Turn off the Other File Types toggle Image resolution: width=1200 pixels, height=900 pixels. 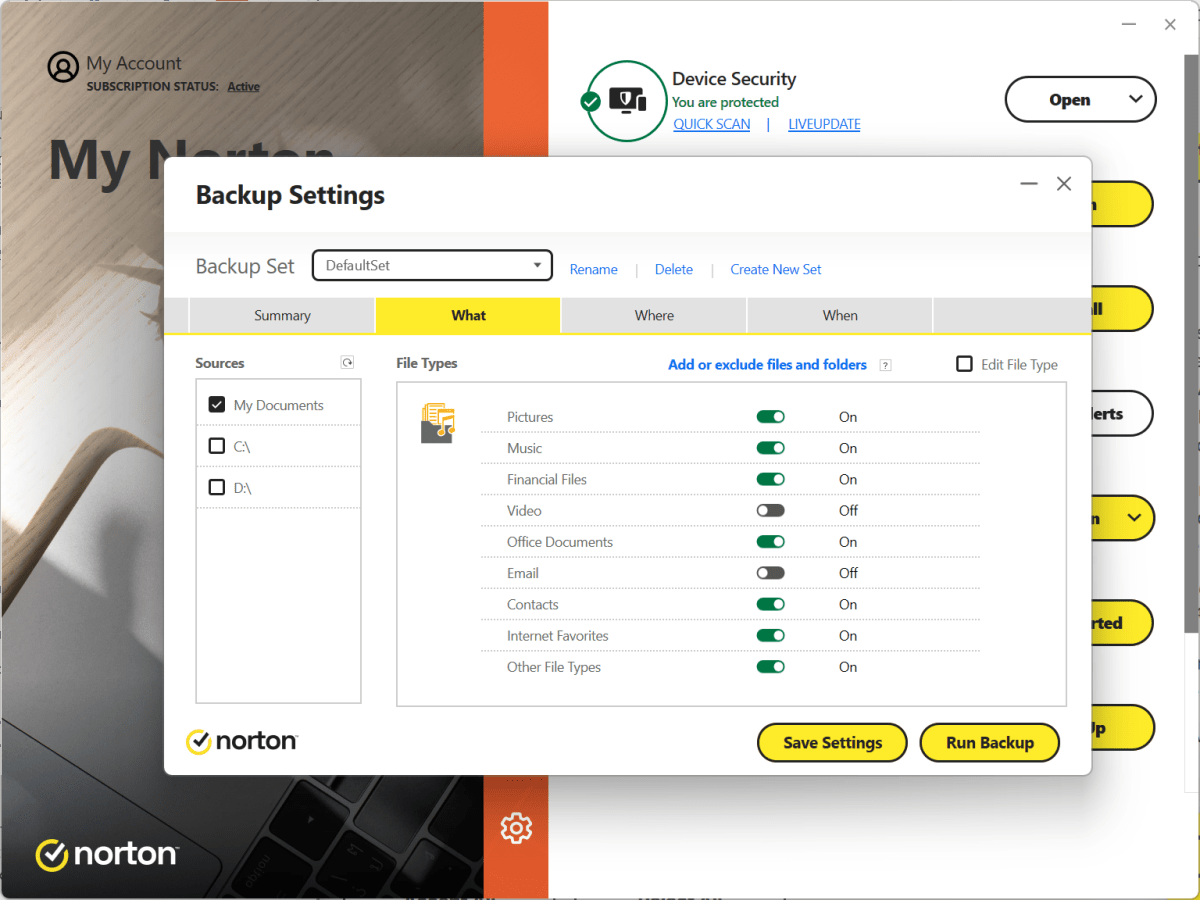pyautogui.click(x=770, y=667)
